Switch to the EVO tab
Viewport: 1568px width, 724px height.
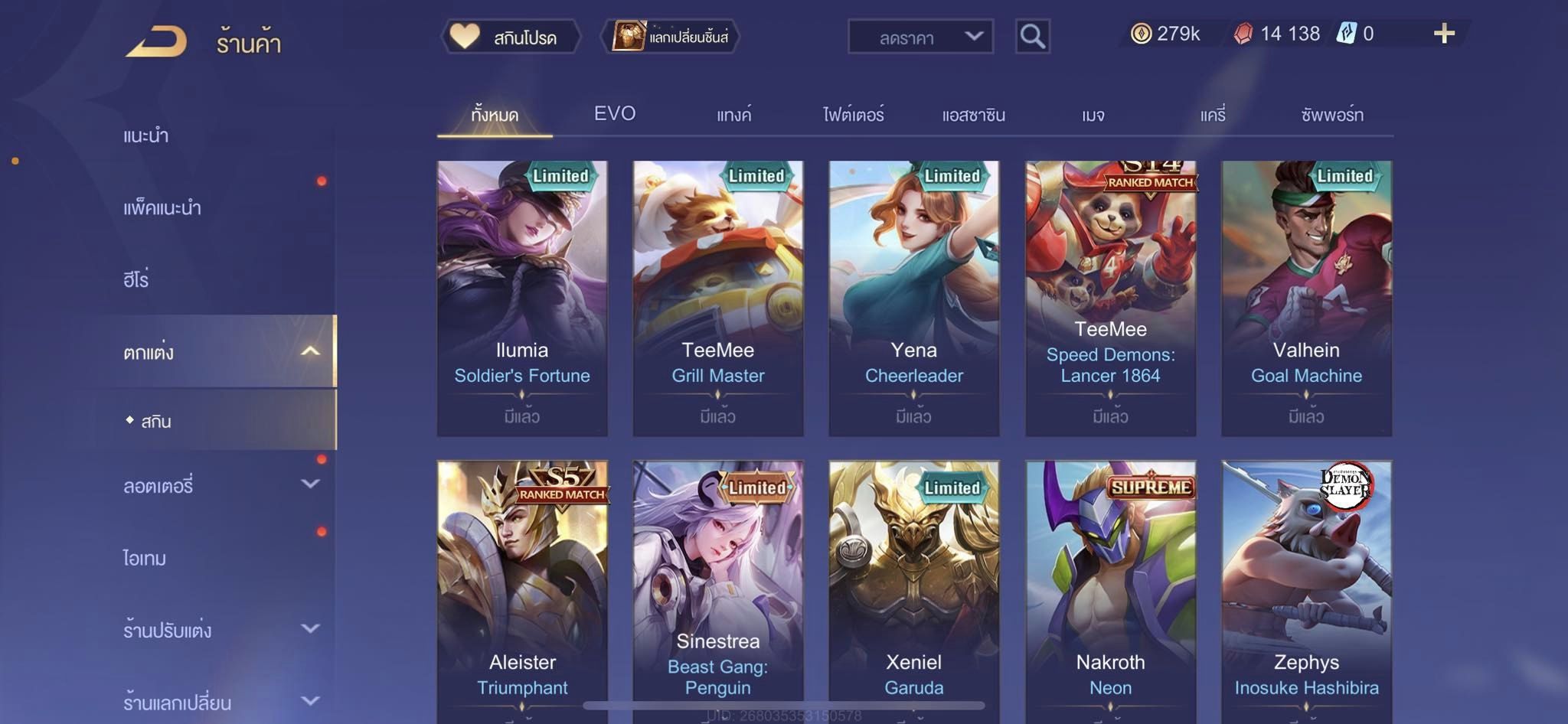(615, 114)
